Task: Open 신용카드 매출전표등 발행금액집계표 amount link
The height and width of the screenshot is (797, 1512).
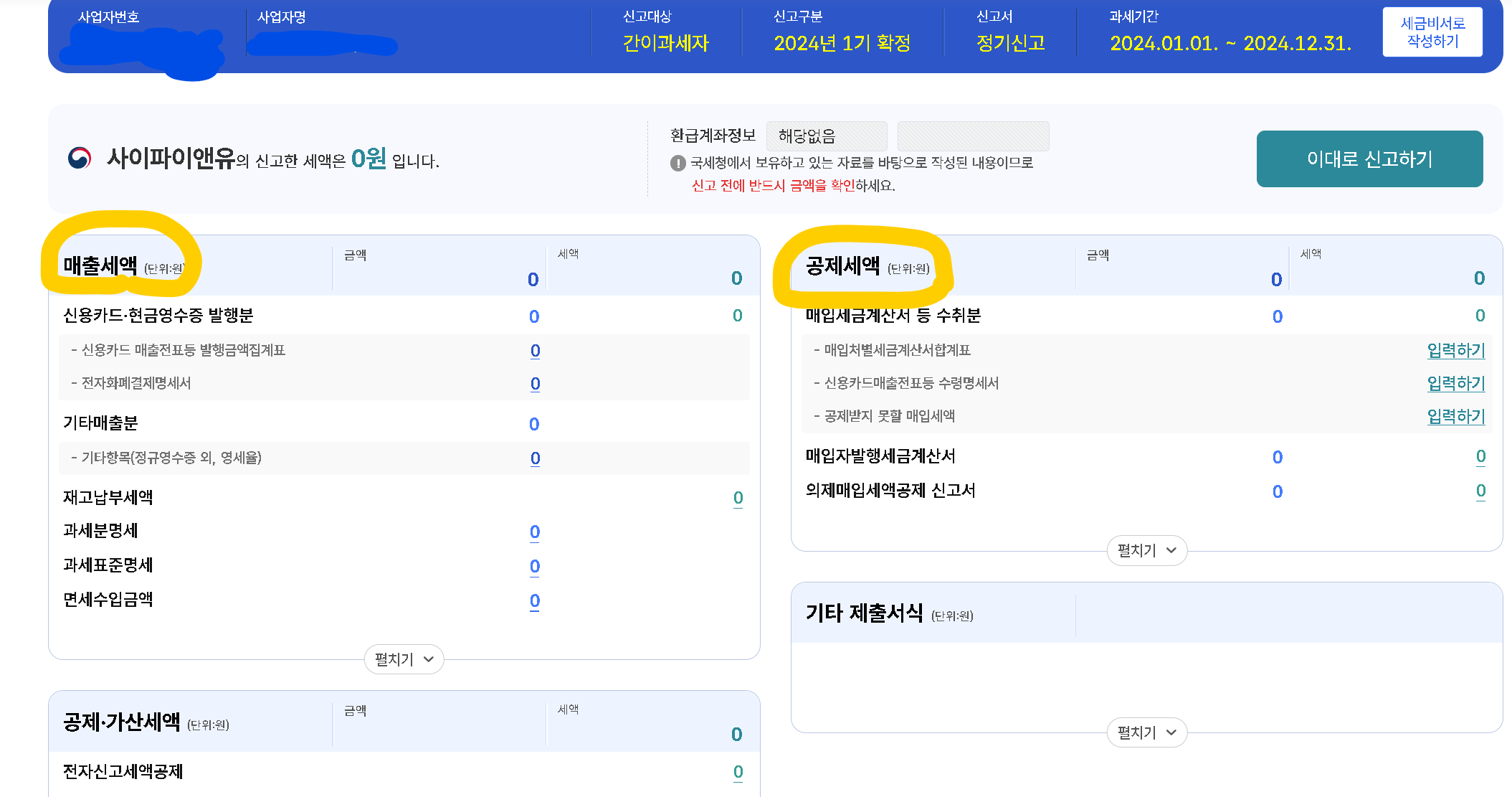Action: point(535,351)
